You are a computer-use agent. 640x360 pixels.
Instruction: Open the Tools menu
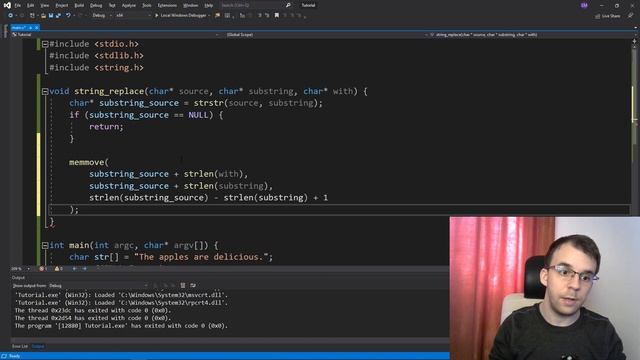point(147,5)
